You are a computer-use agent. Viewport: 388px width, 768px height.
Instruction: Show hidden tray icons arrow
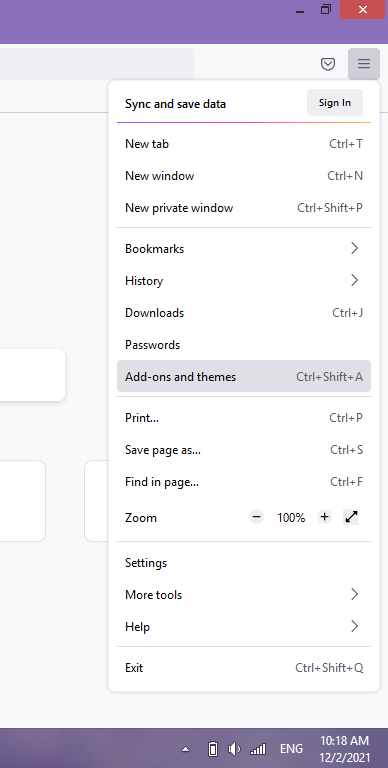coord(185,749)
